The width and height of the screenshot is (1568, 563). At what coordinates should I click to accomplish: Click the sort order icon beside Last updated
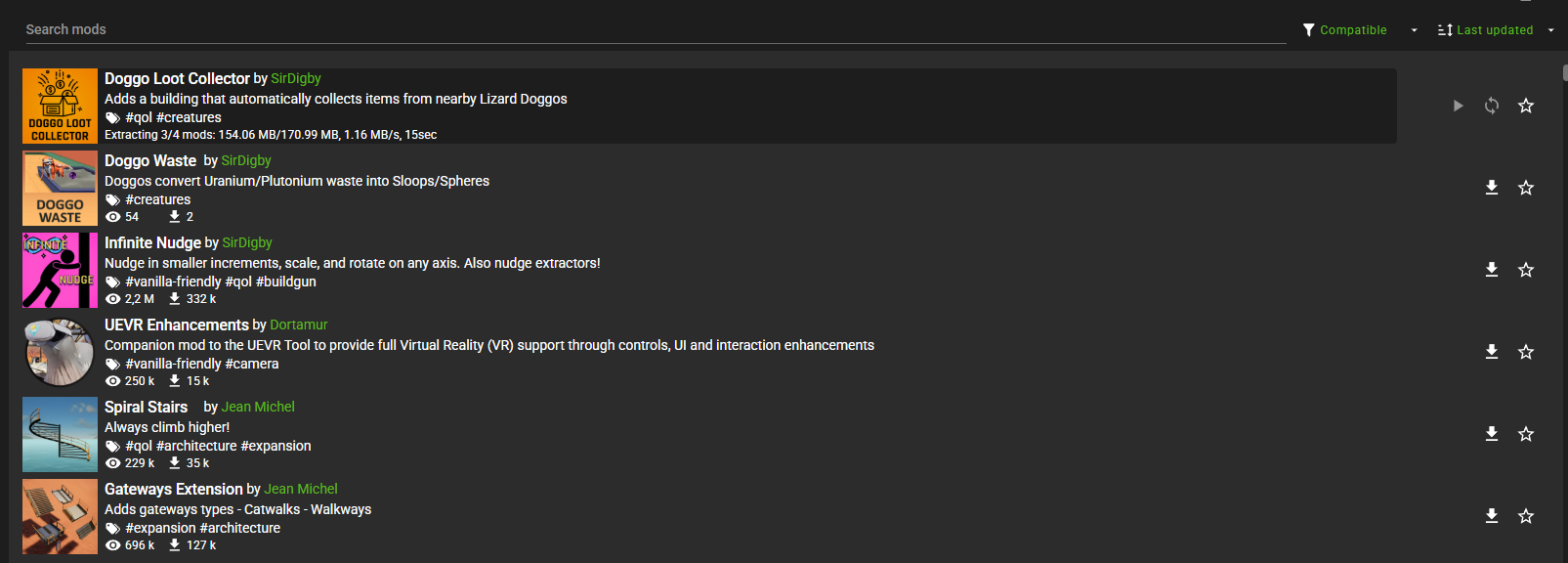tap(1445, 30)
